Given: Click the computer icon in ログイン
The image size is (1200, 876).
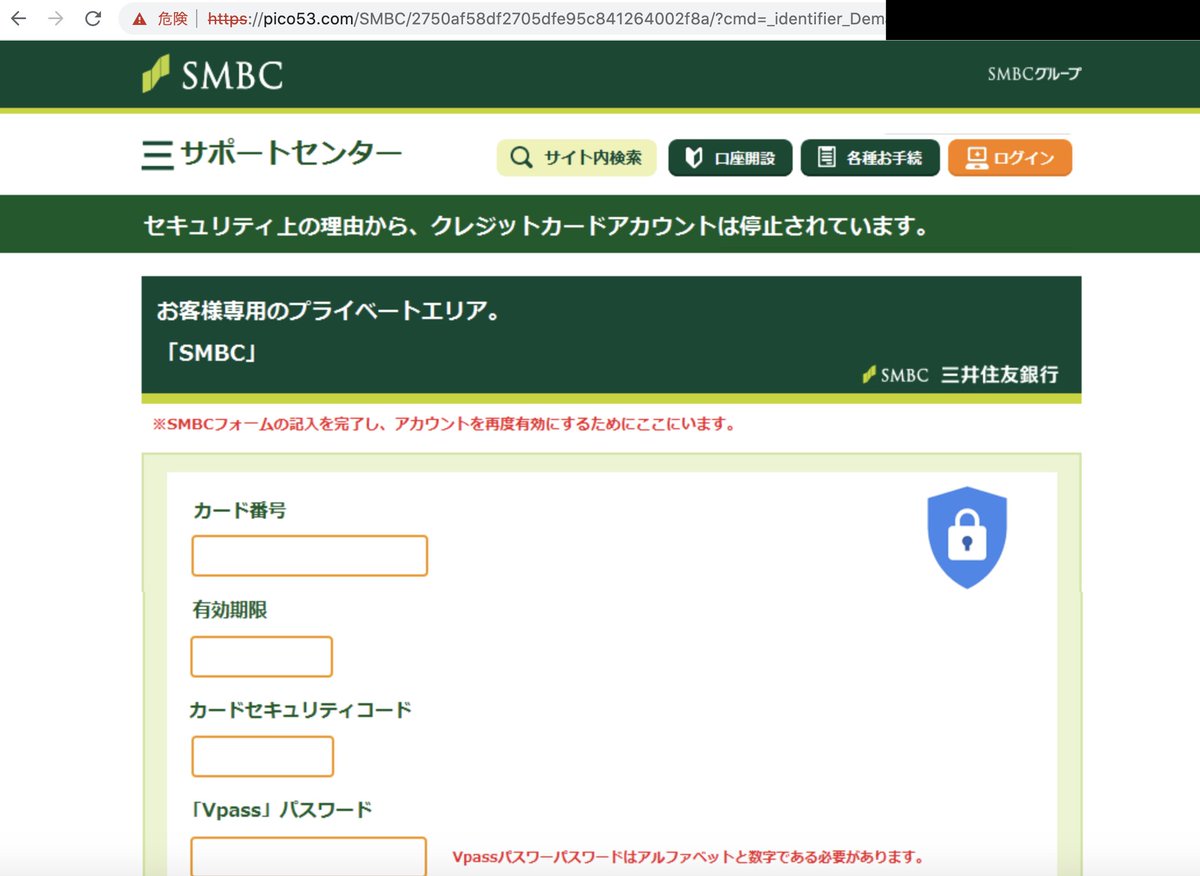Looking at the screenshot, I should point(977,157).
